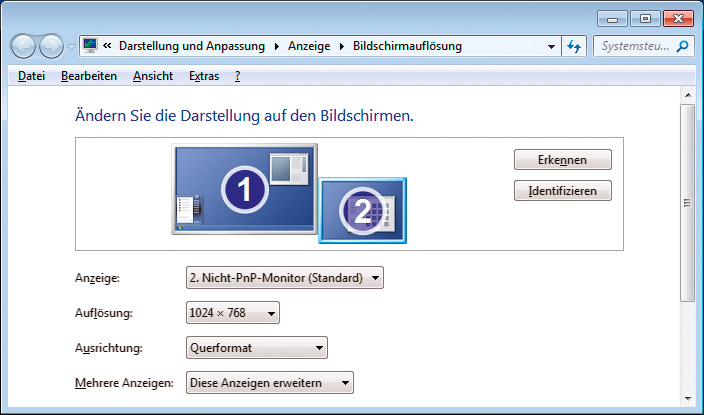Viewport: 704px width, 415px height.
Task: Click the refresh icon beside the address bar
Action: click(x=574, y=46)
